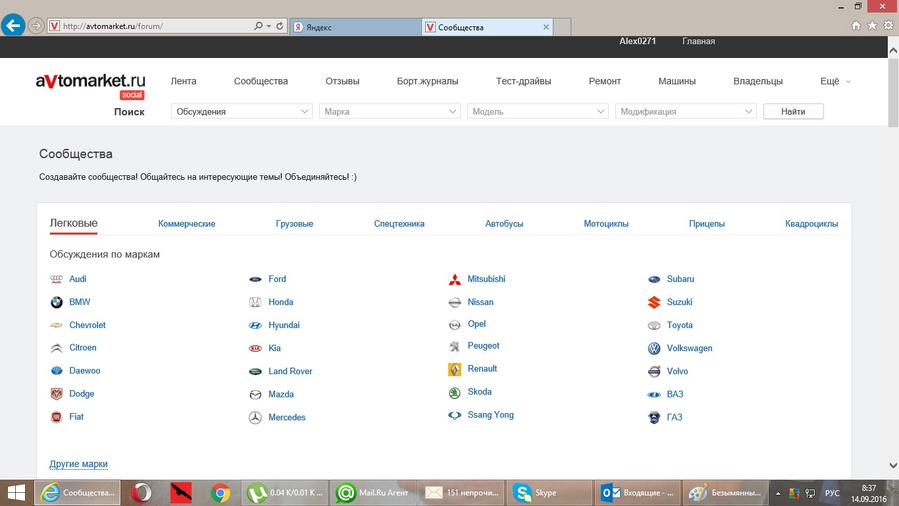This screenshot has height=506, width=899.
Task: Click the Volvo logo icon
Action: pyautogui.click(x=654, y=371)
